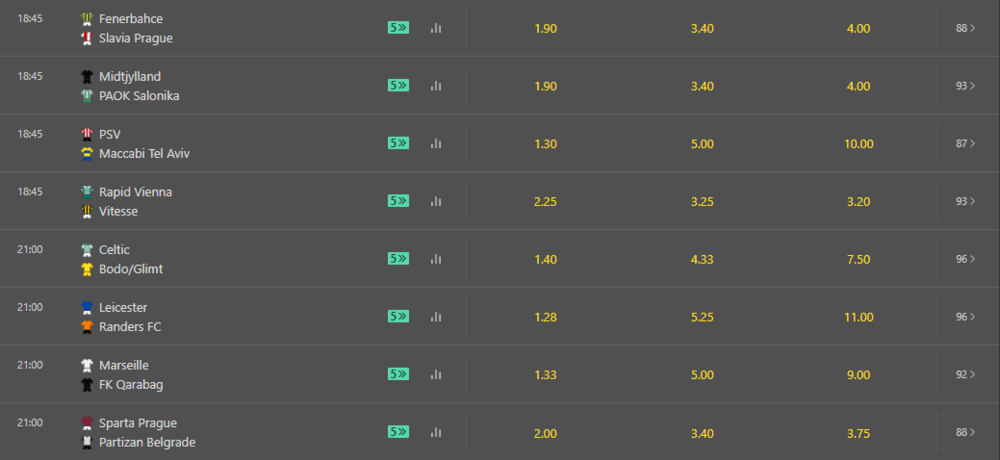Open 96 markets for Leicester vs Randers
Screen dimensions: 1000x460
966,316
